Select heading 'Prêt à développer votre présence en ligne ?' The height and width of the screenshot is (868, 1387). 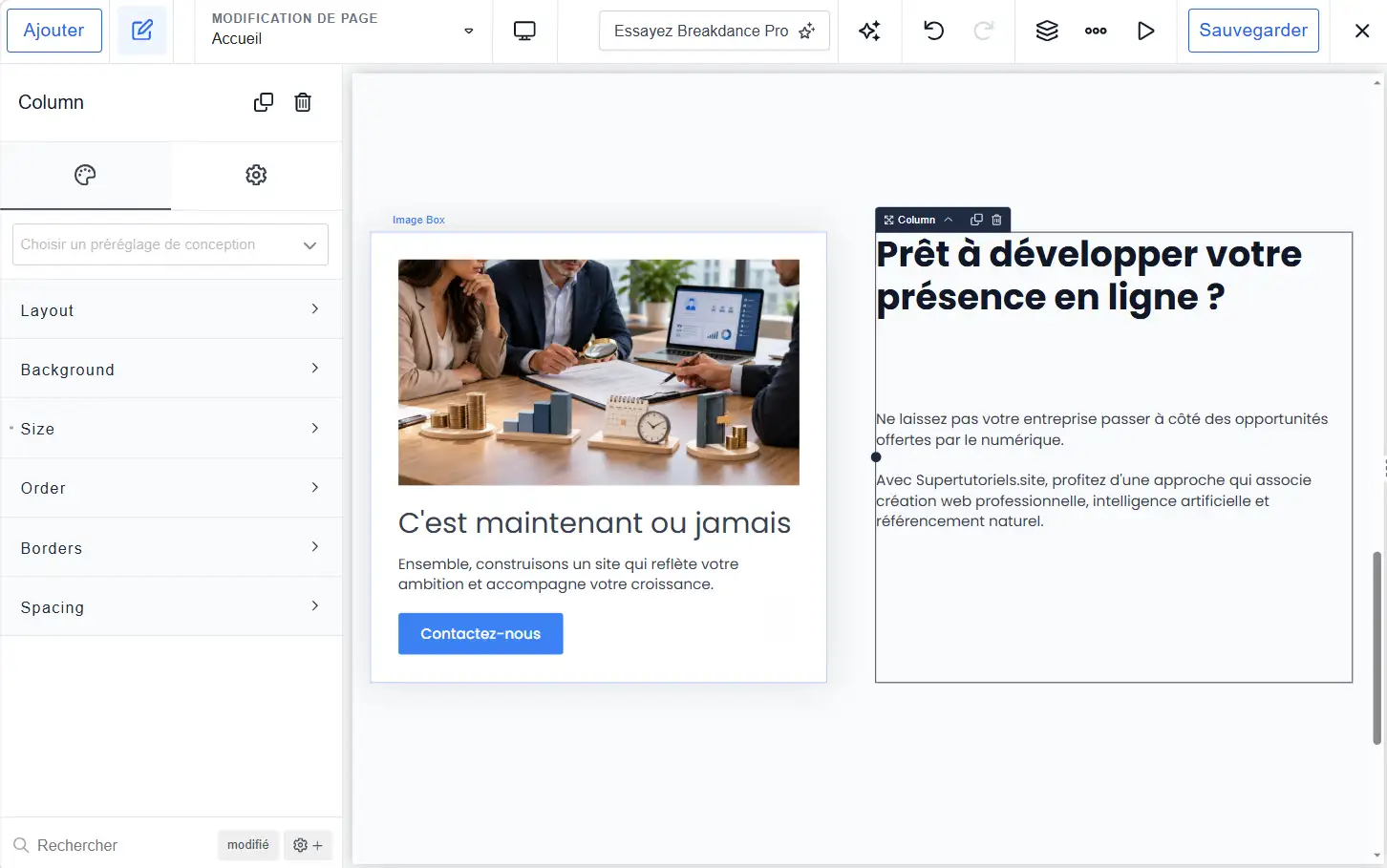pos(1089,275)
